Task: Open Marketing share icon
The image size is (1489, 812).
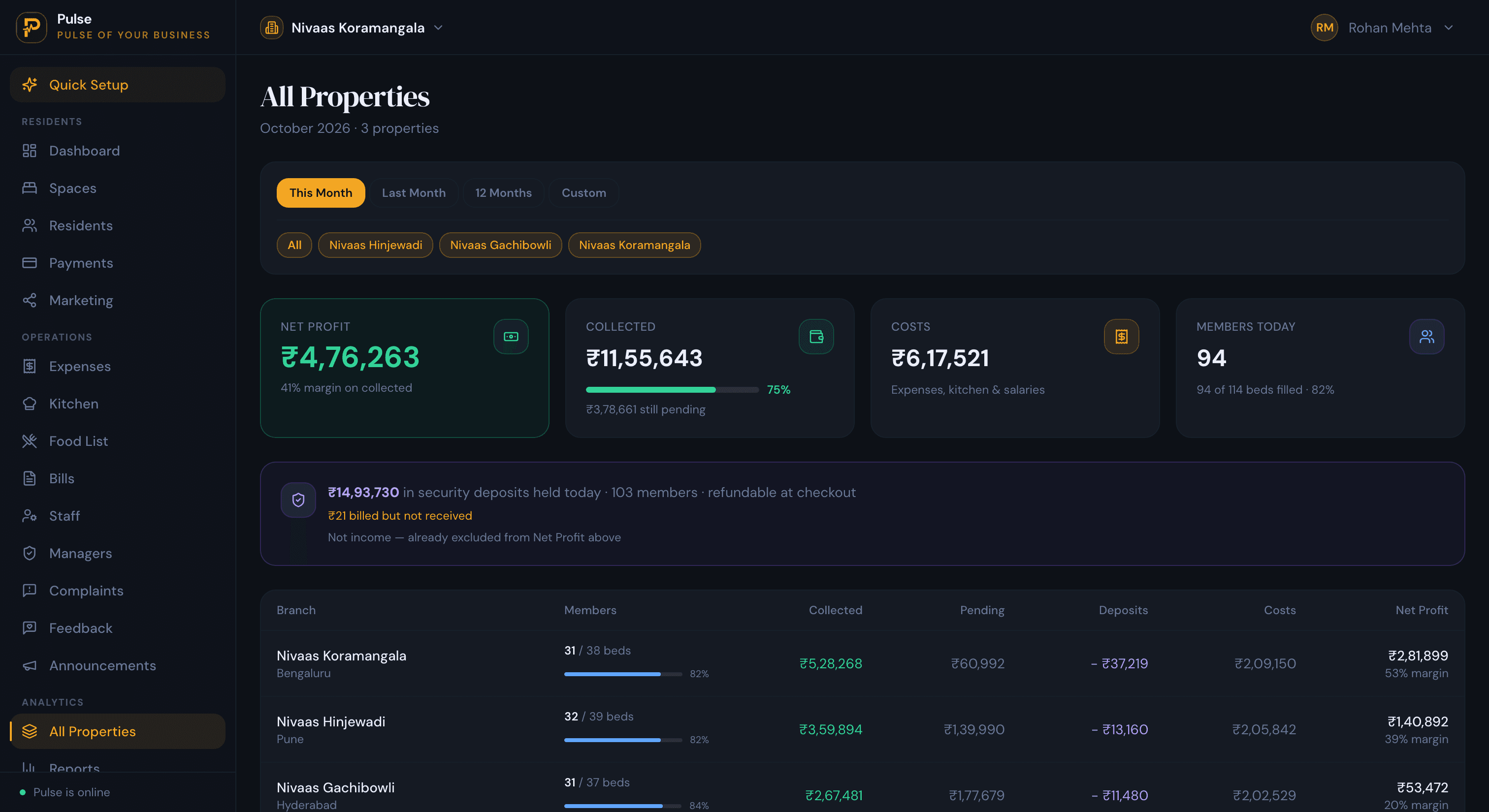Action: pos(30,300)
